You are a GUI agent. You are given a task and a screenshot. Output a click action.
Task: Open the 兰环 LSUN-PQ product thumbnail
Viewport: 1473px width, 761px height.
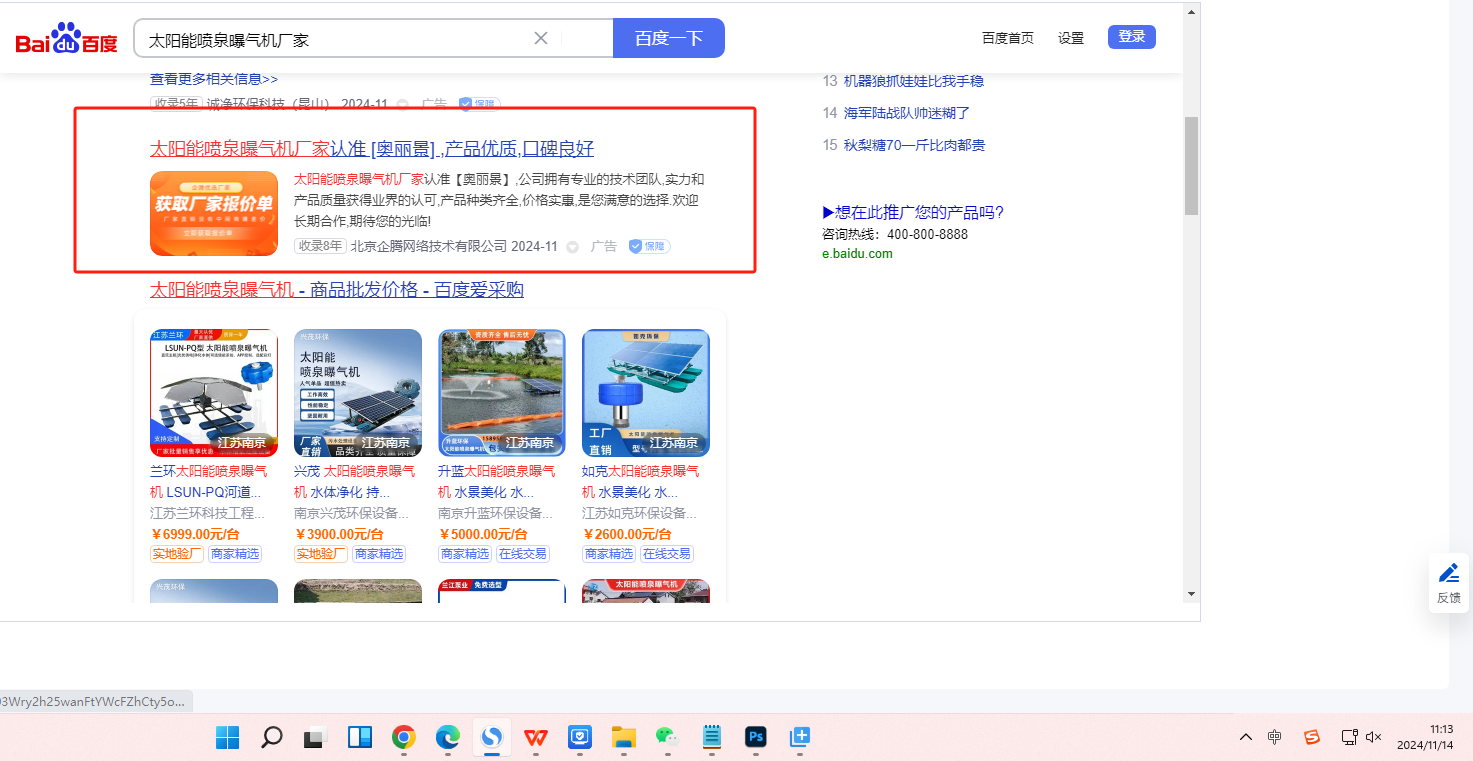pos(214,393)
